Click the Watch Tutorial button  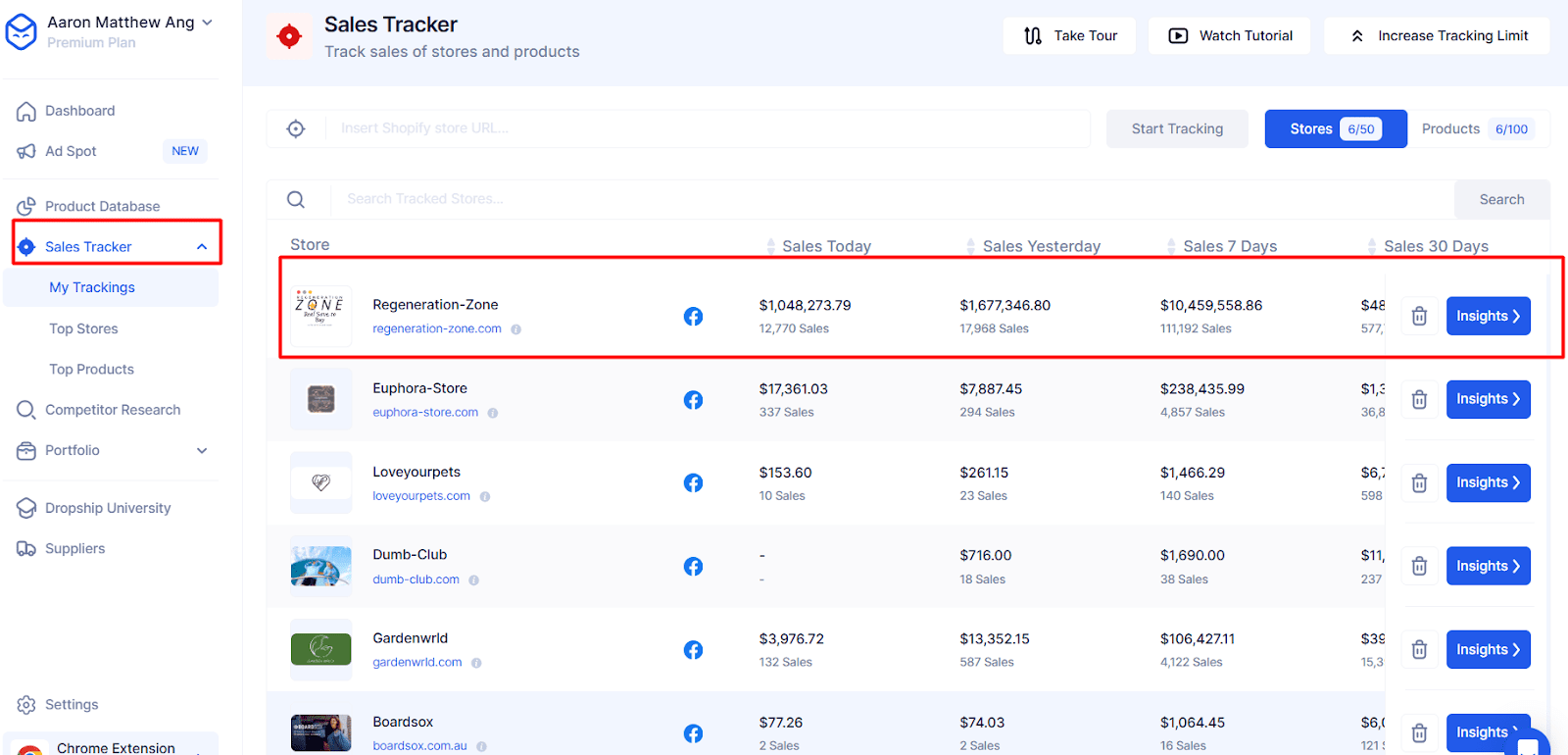point(1230,35)
